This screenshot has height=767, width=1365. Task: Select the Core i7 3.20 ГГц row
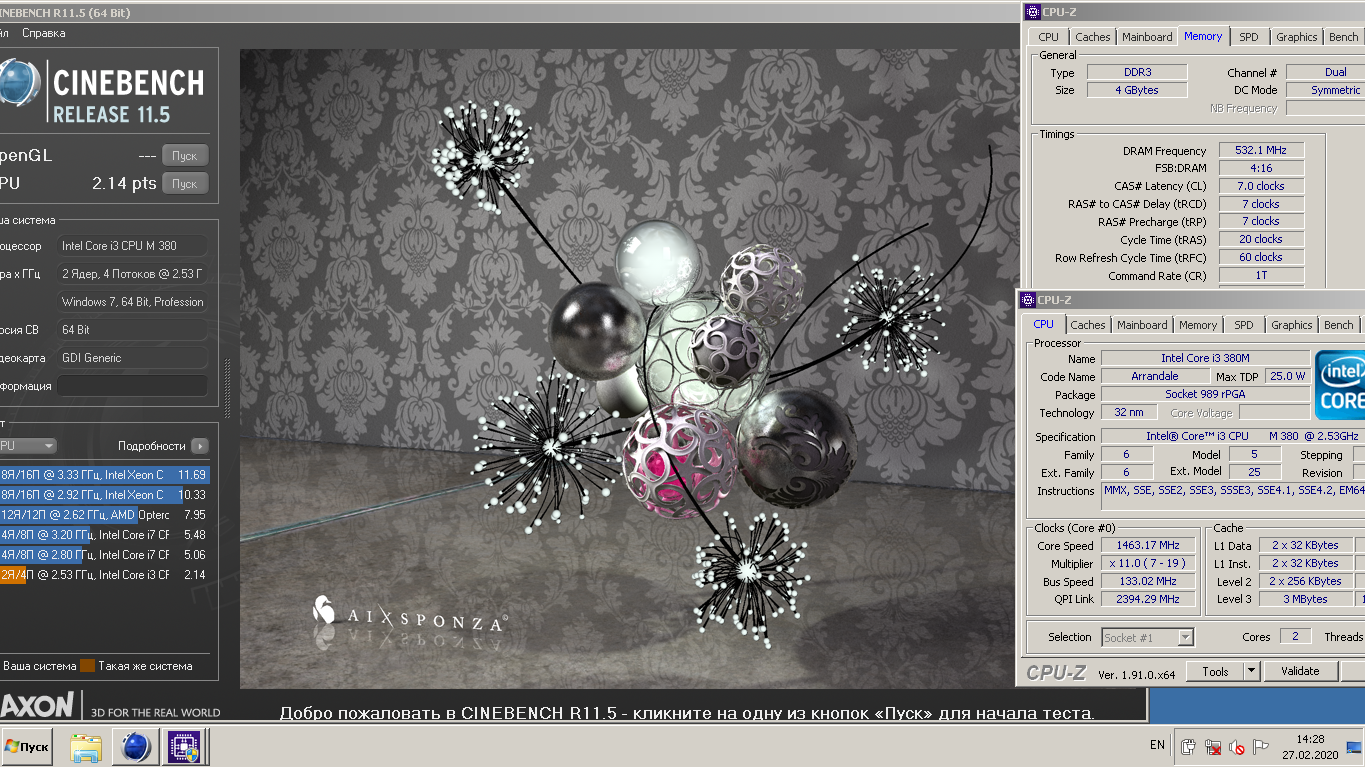pyautogui.click(x=105, y=535)
